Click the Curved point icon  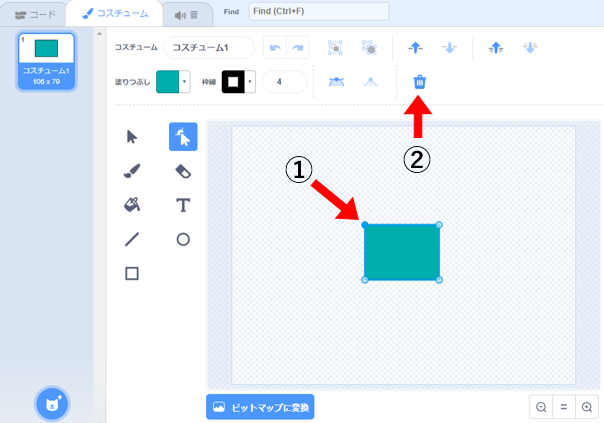(336, 82)
